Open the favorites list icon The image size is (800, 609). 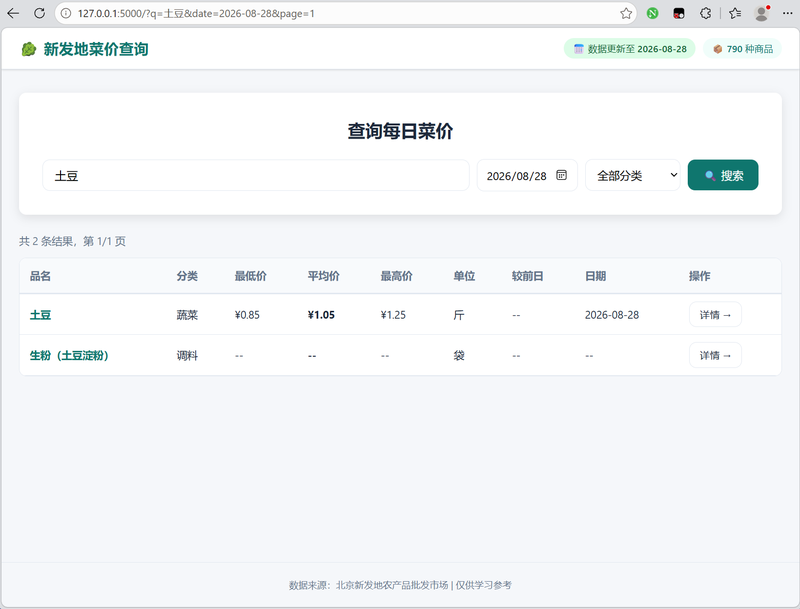735,13
